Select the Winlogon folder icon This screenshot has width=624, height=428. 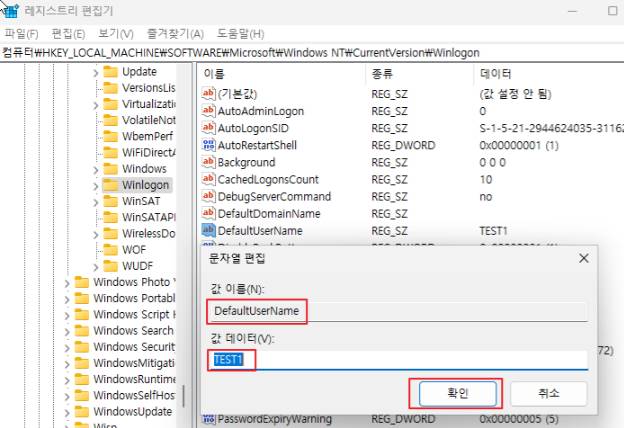(x=111, y=185)
